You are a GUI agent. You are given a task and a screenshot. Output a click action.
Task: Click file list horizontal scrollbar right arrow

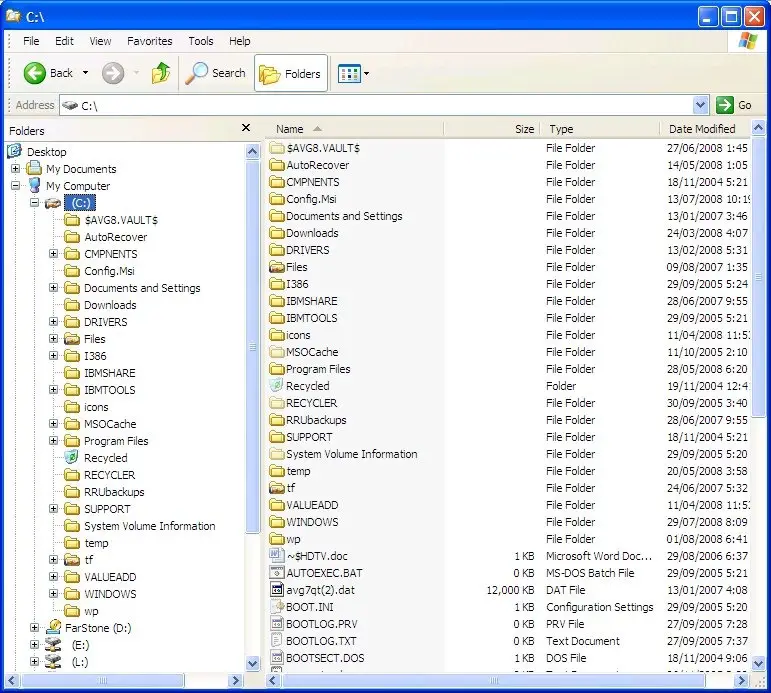click(742, 681)
